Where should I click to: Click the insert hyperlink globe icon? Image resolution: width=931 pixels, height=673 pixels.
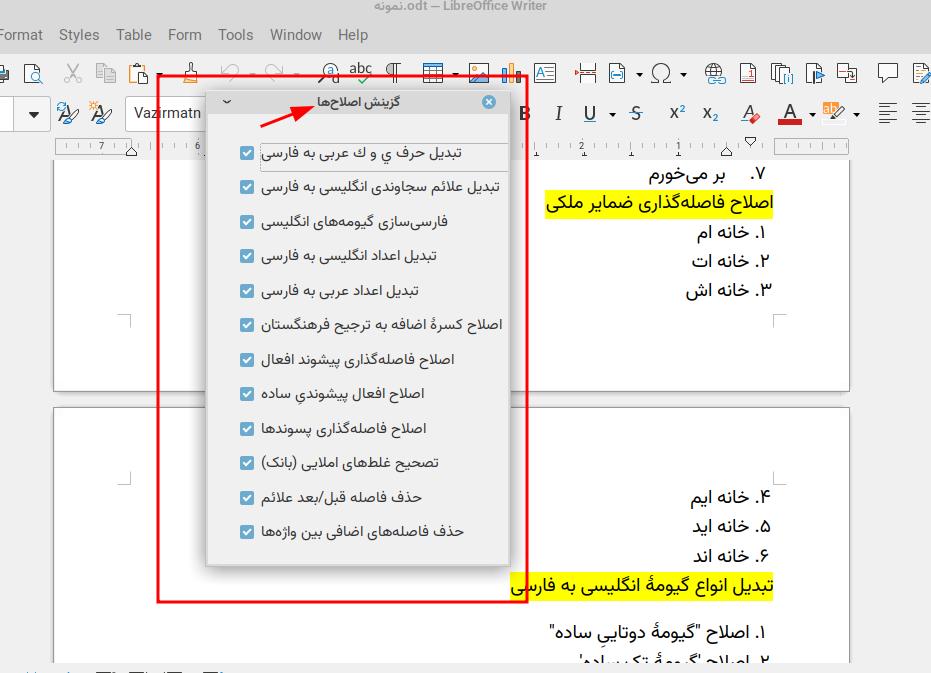click(x=714, y=73)
